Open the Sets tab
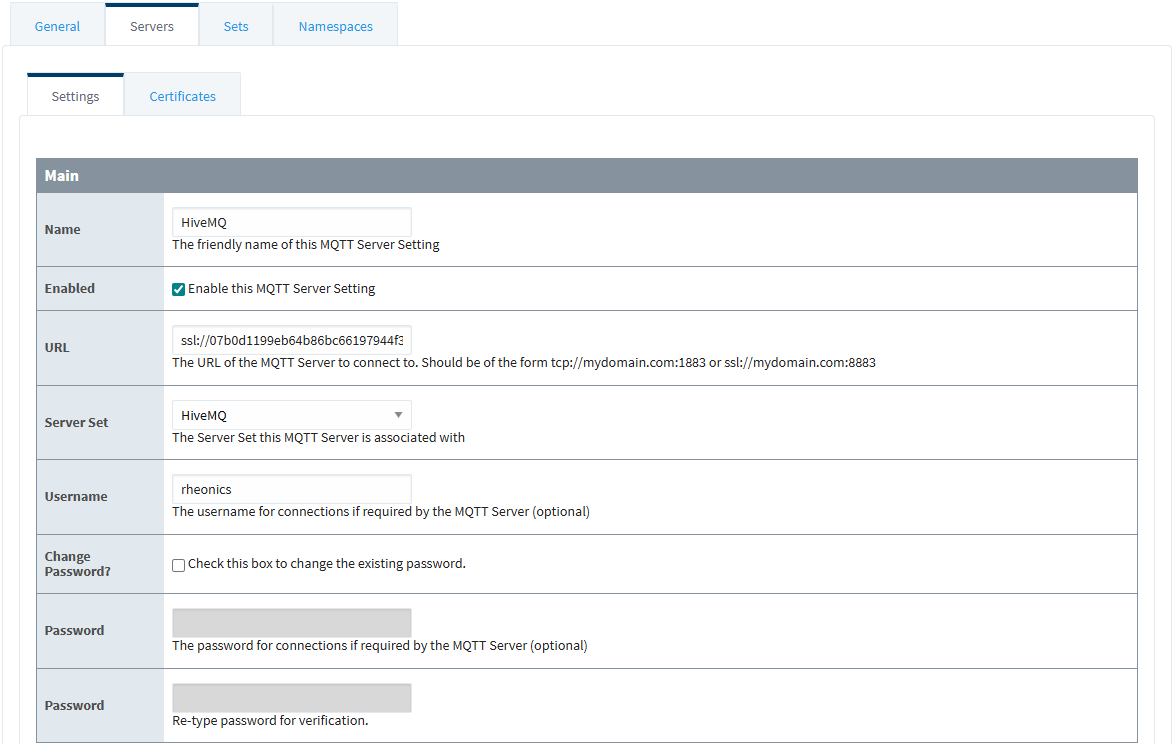 pos(236,26)
